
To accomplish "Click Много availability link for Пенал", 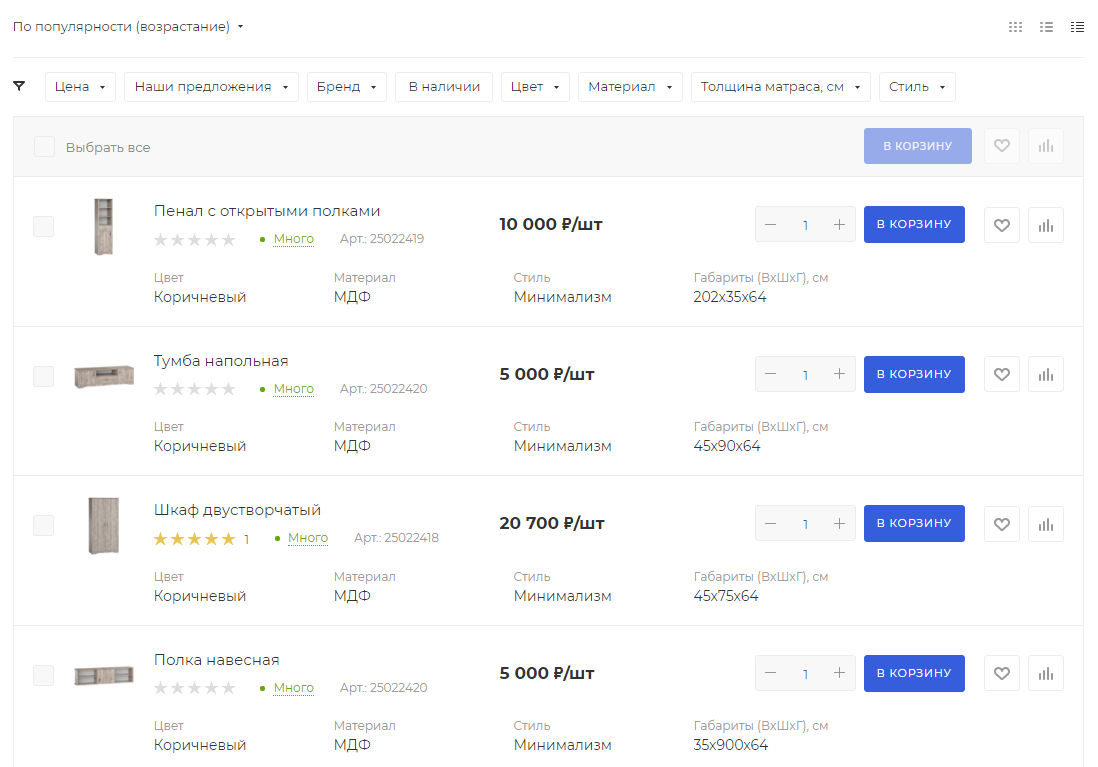I will pos(293,239).
